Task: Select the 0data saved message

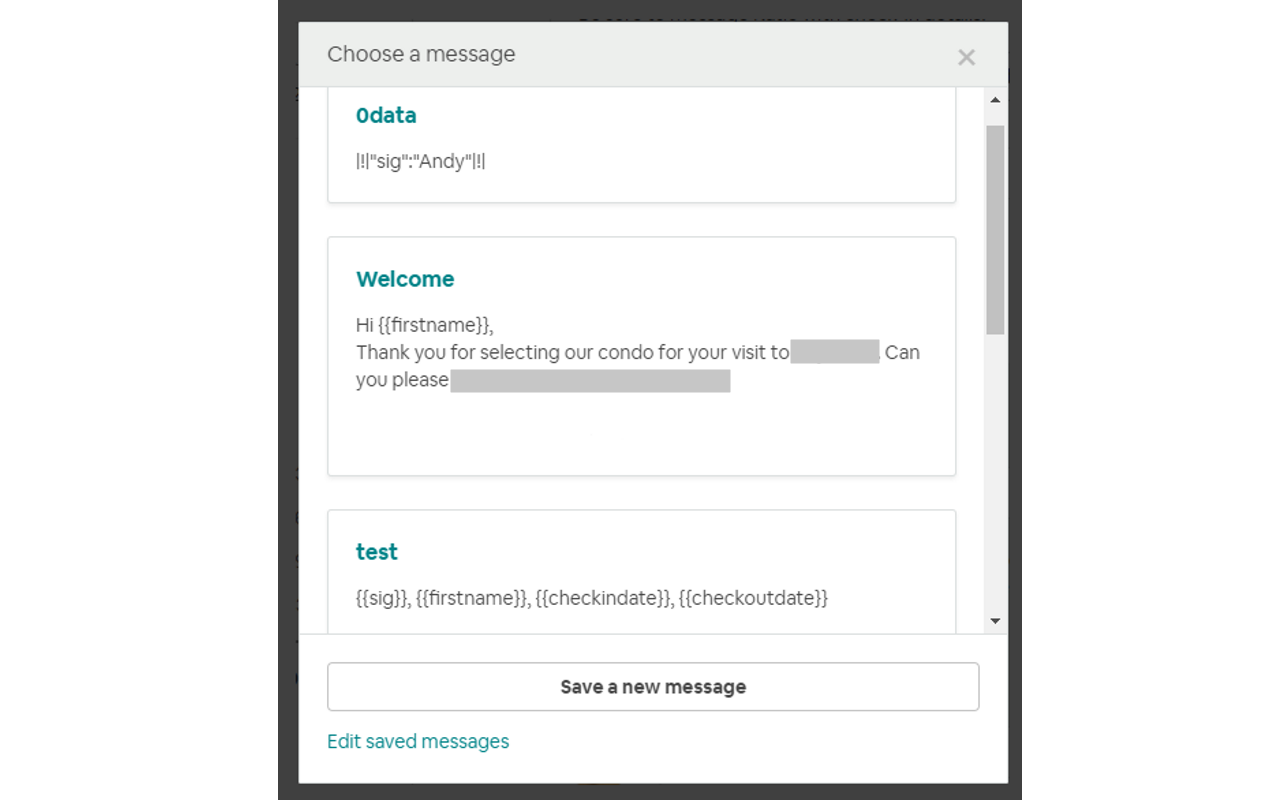Action: click(641, 145)
